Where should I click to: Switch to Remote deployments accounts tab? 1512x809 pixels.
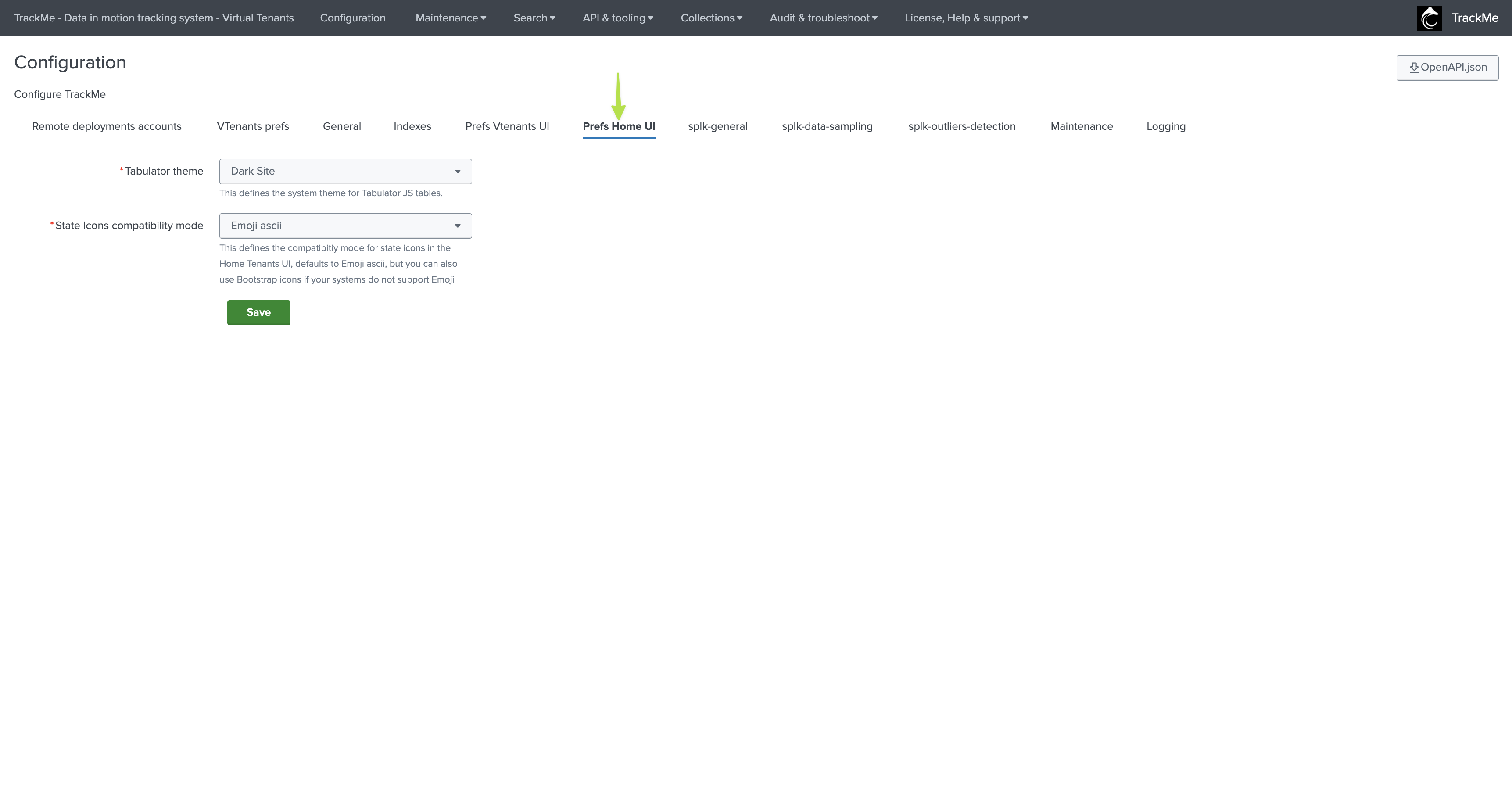pos(107,126)
